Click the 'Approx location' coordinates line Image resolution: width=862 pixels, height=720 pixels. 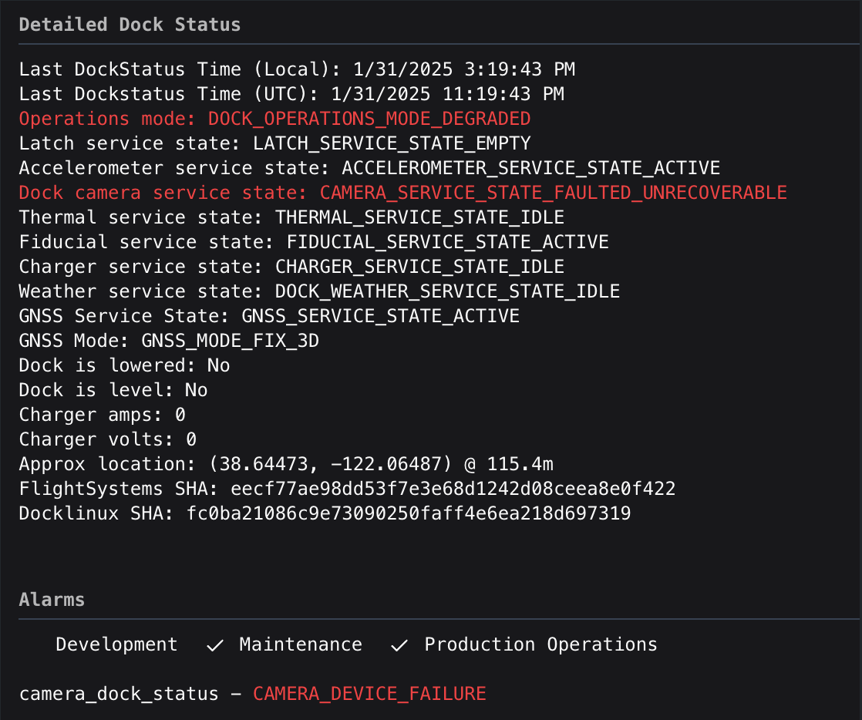[286, 464]
